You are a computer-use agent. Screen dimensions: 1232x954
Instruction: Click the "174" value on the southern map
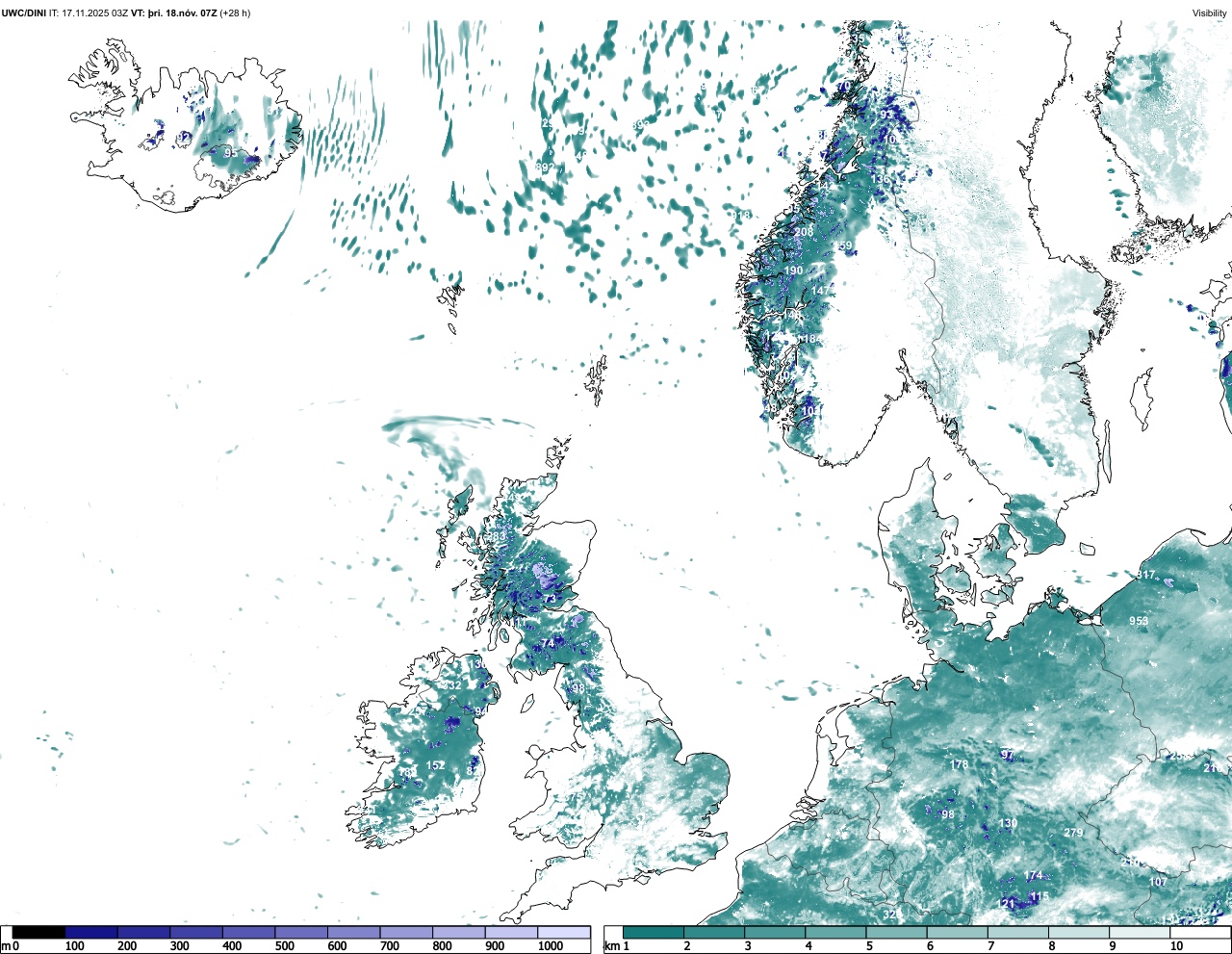point(1033,876)
